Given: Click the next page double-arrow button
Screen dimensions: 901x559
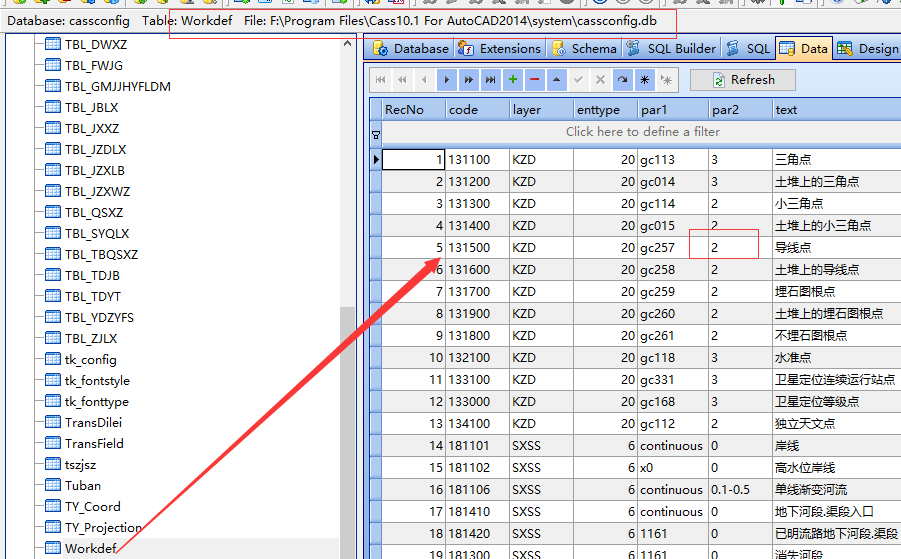Looking at the screenshot, I should pyautogui.click(x=468, y=80).
